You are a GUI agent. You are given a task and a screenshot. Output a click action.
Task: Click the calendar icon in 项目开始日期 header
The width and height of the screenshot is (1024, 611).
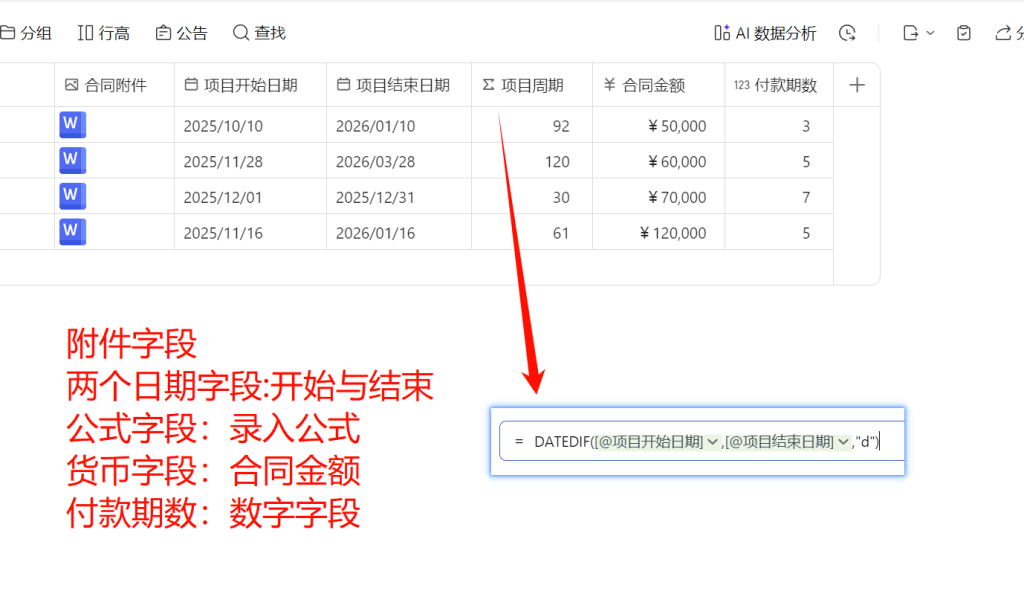pos(191,84)
